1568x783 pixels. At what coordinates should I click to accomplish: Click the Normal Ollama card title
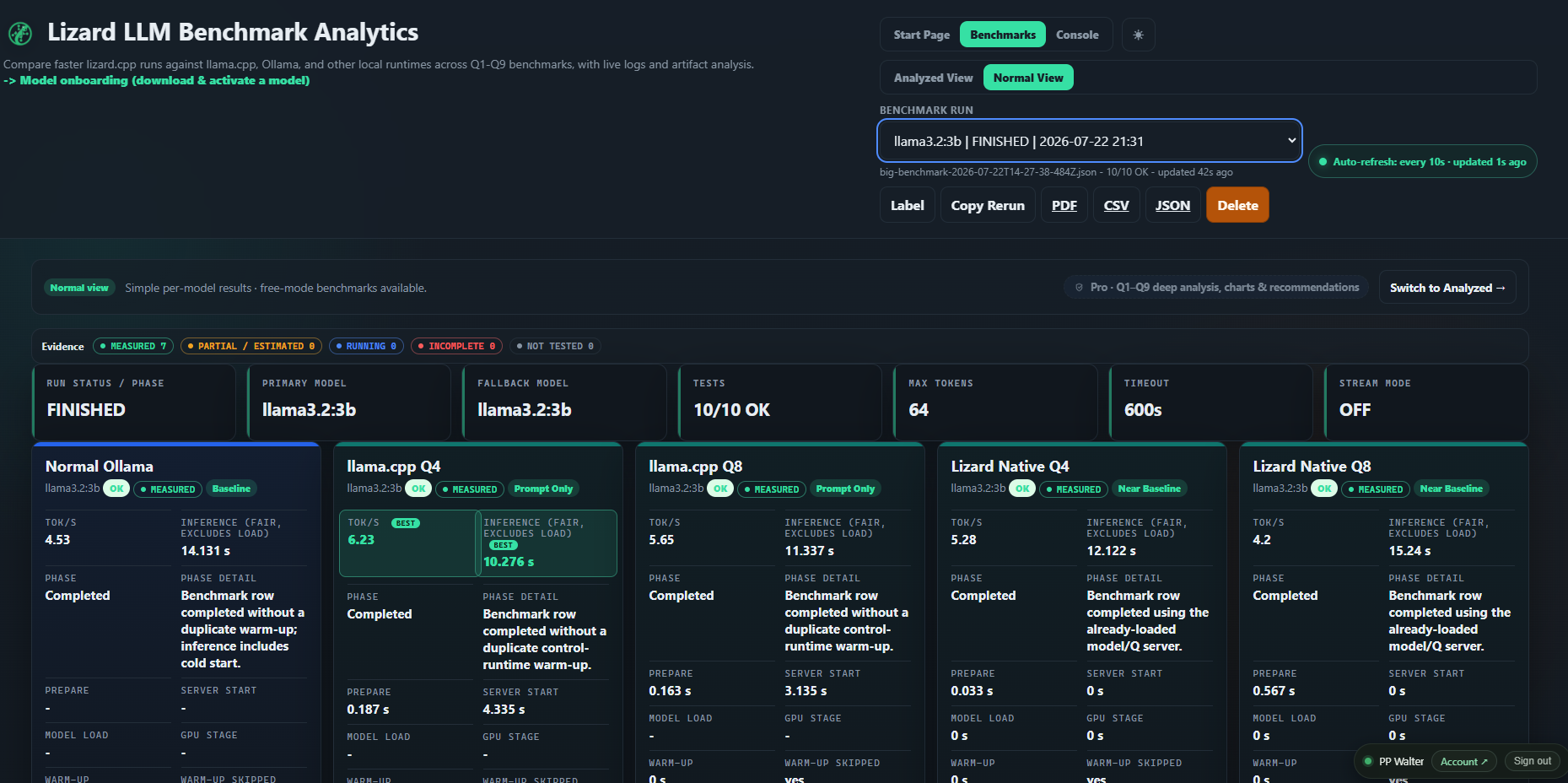click(x=100, y=467)
